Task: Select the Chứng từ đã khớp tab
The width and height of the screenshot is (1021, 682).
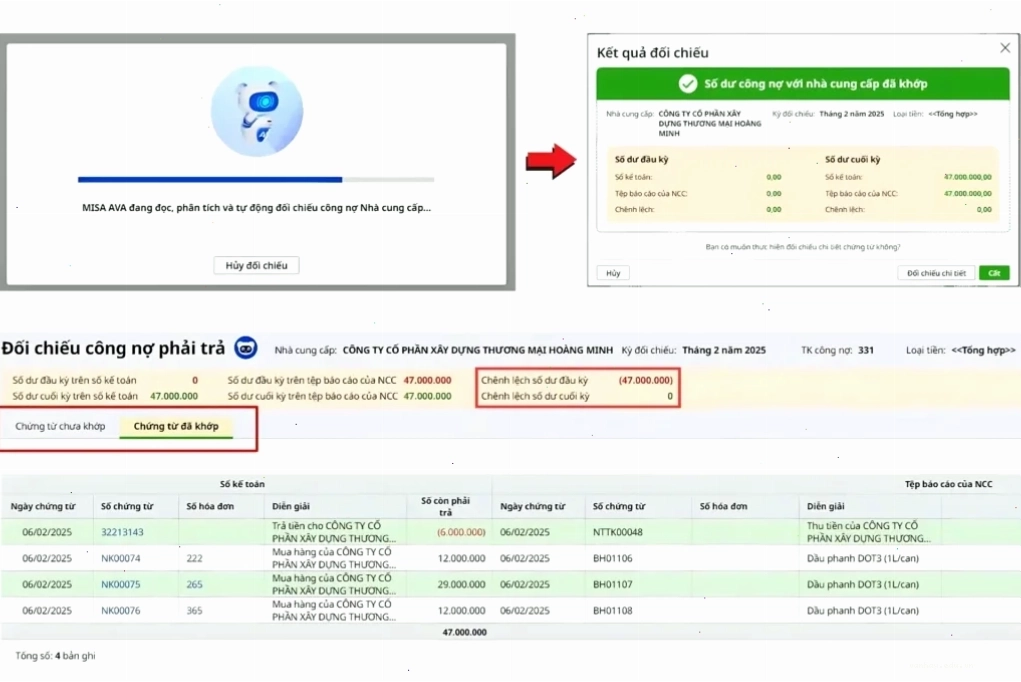Action: pos(176,426)
